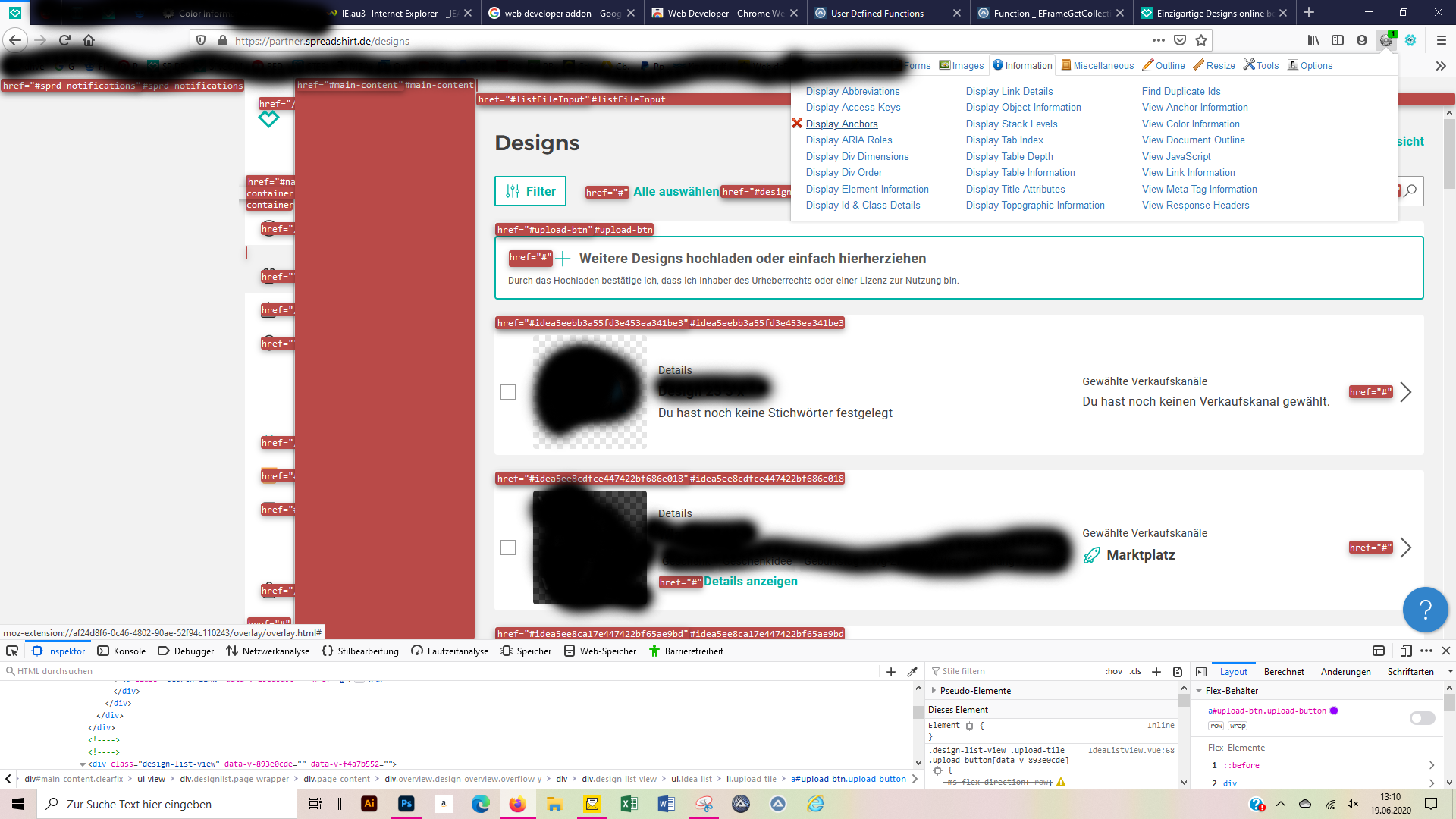
Task: Click Display Link Details
Action: tap(1009, 91)
